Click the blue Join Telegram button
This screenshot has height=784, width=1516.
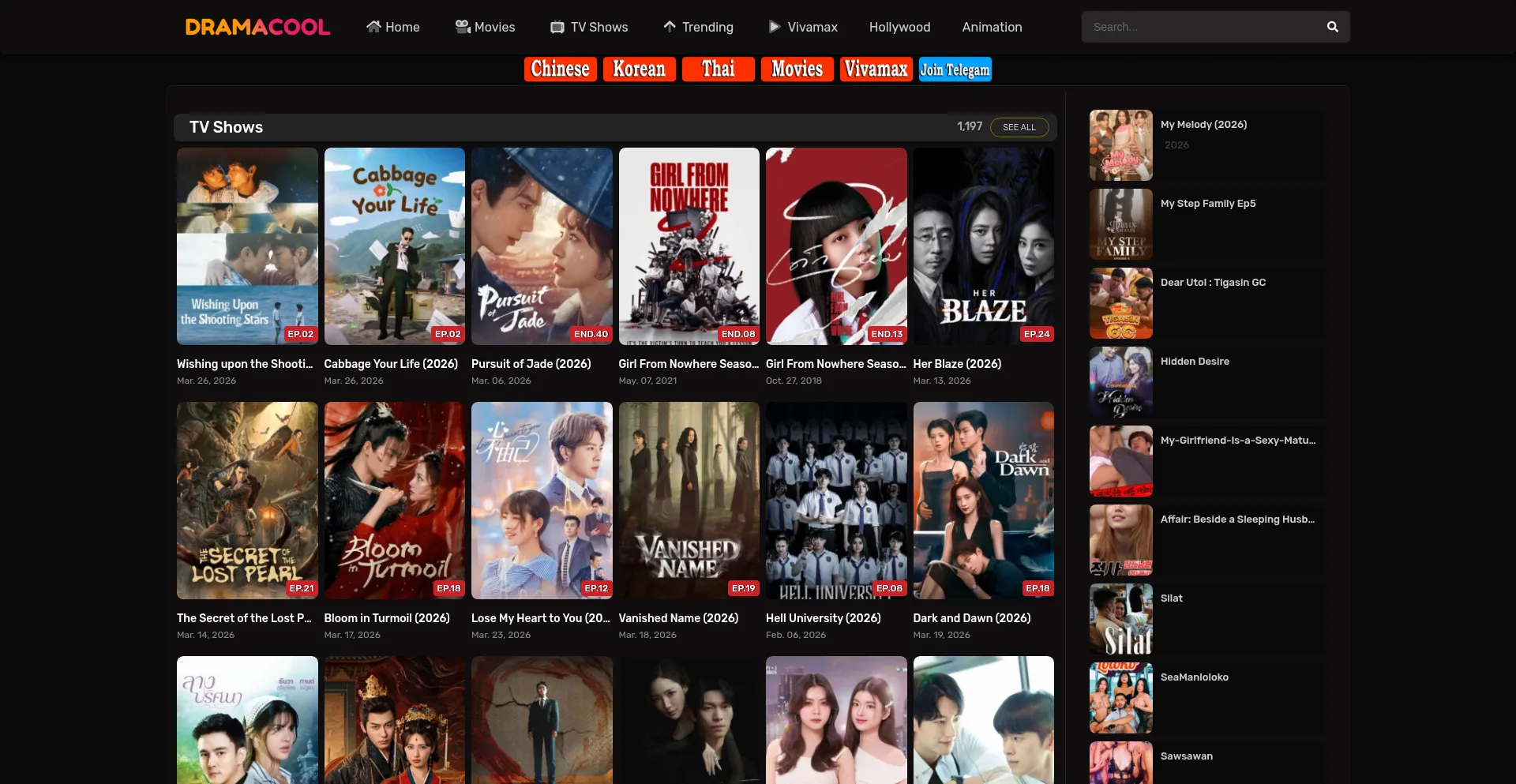click(x=955, y=69)
